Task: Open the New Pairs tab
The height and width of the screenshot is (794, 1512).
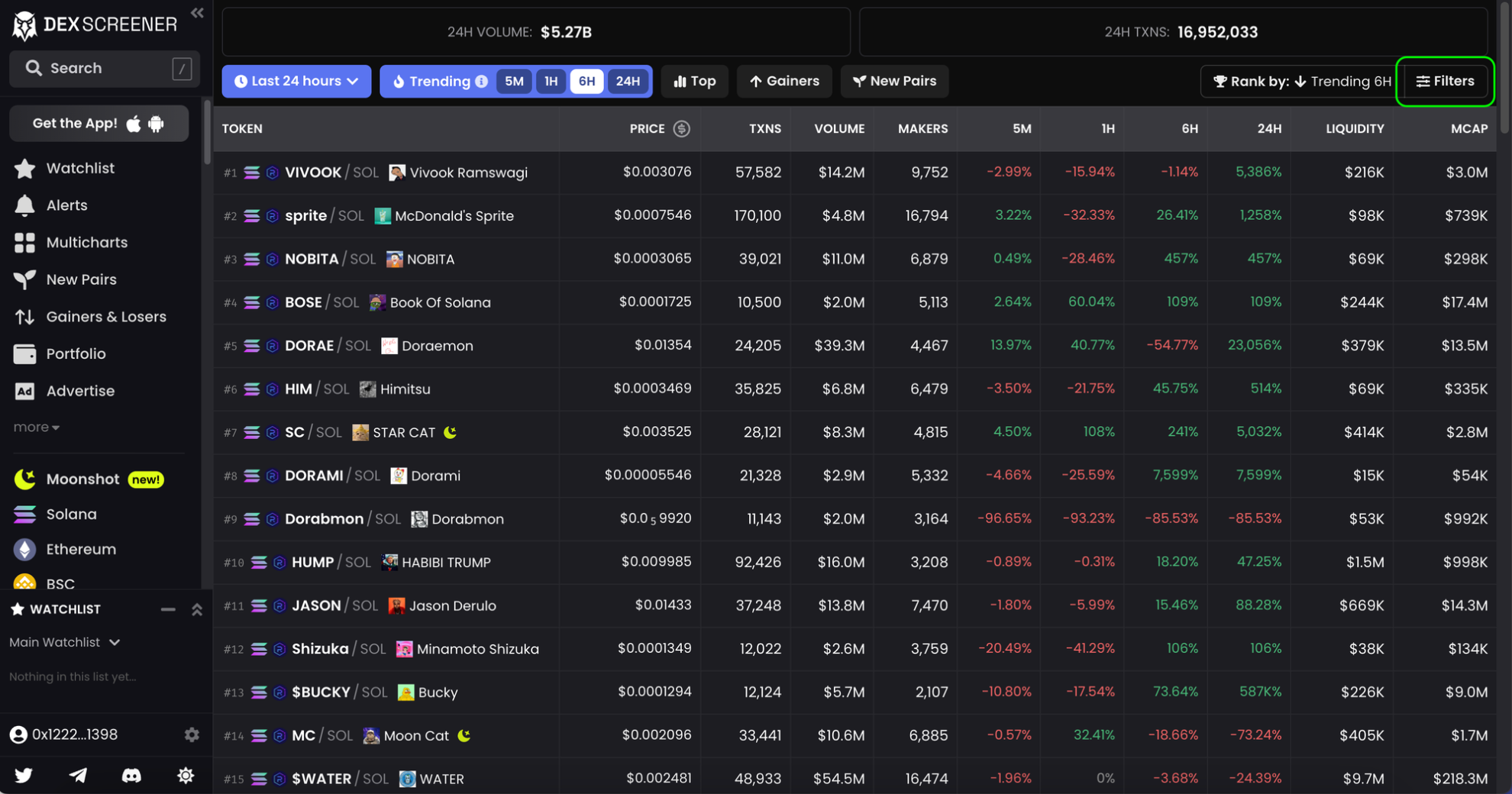Action: click(x=894, y=81)
